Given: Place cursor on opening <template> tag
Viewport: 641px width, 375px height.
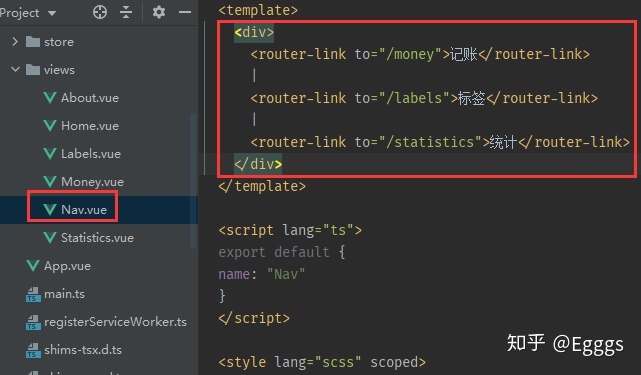Looking at the screenshot, I should 258,10.
